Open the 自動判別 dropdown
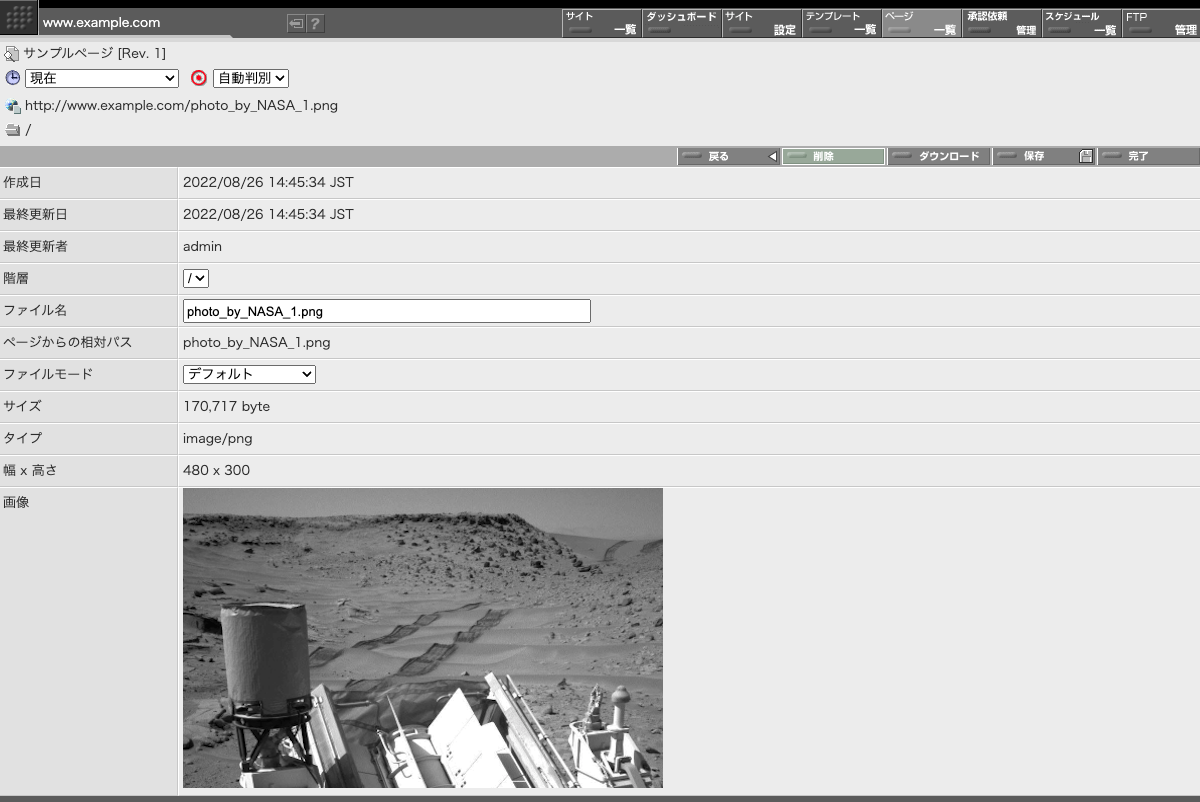The width and height of the screenshot is (1200, 802). tap(251, 78)
